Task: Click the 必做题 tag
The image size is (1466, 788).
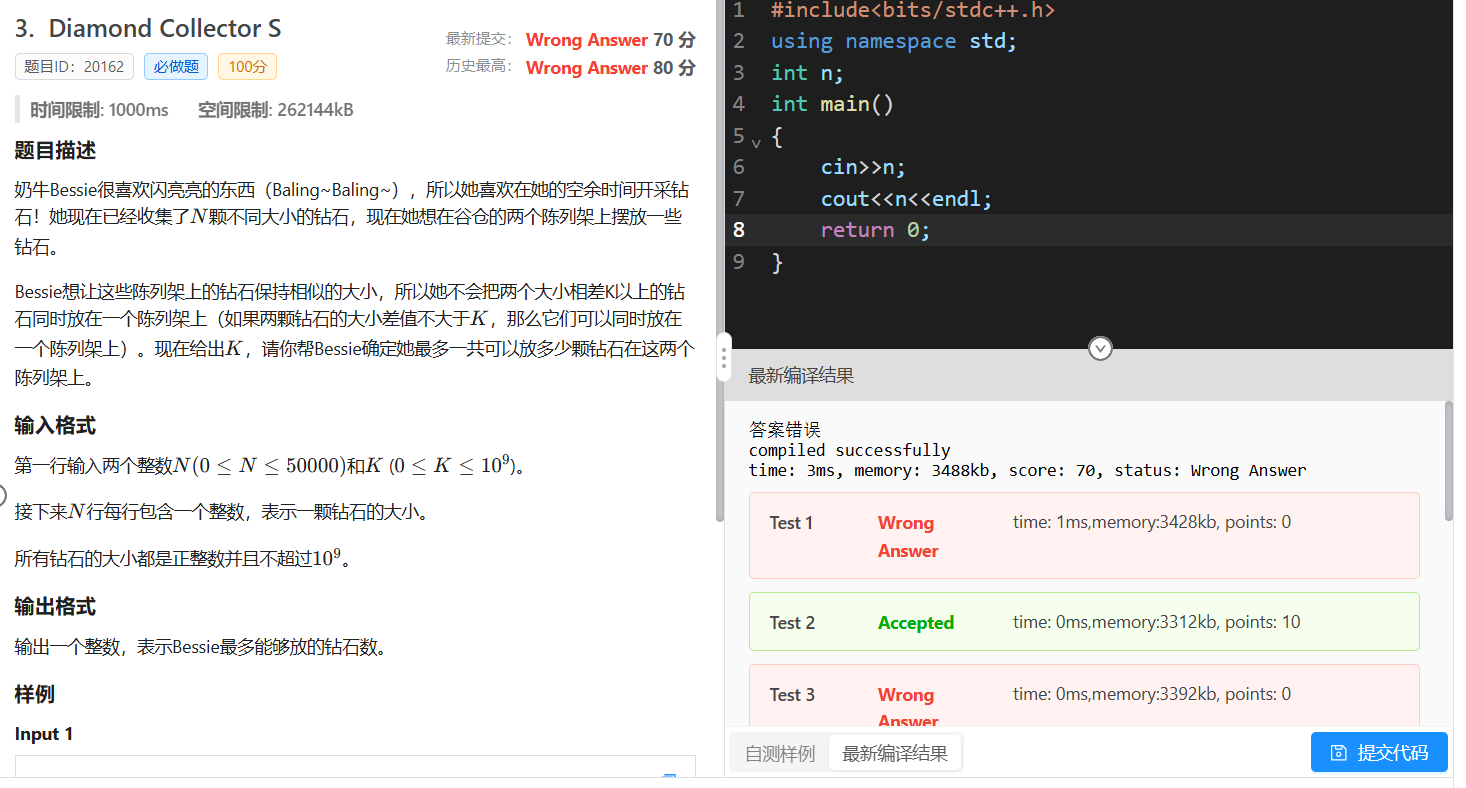Action: 176,67
